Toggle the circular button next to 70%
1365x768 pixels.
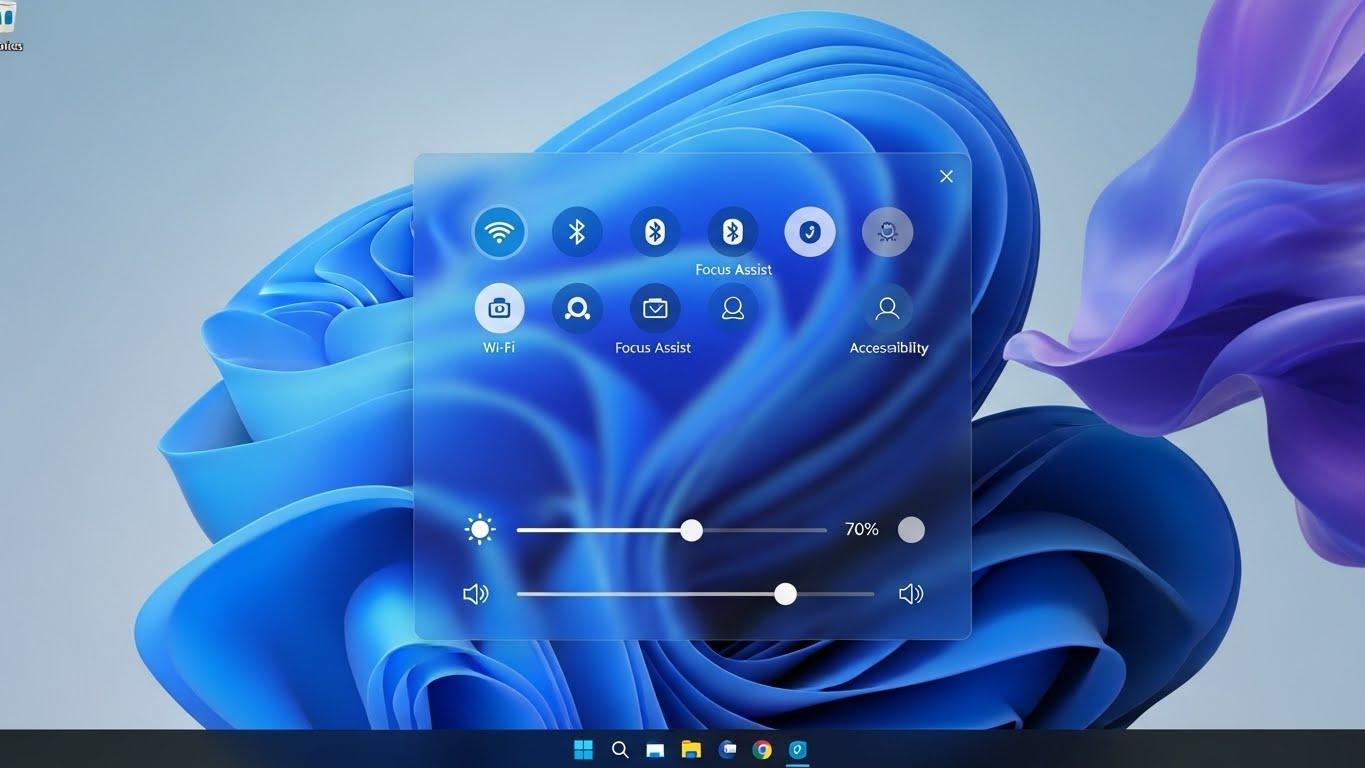910,529
